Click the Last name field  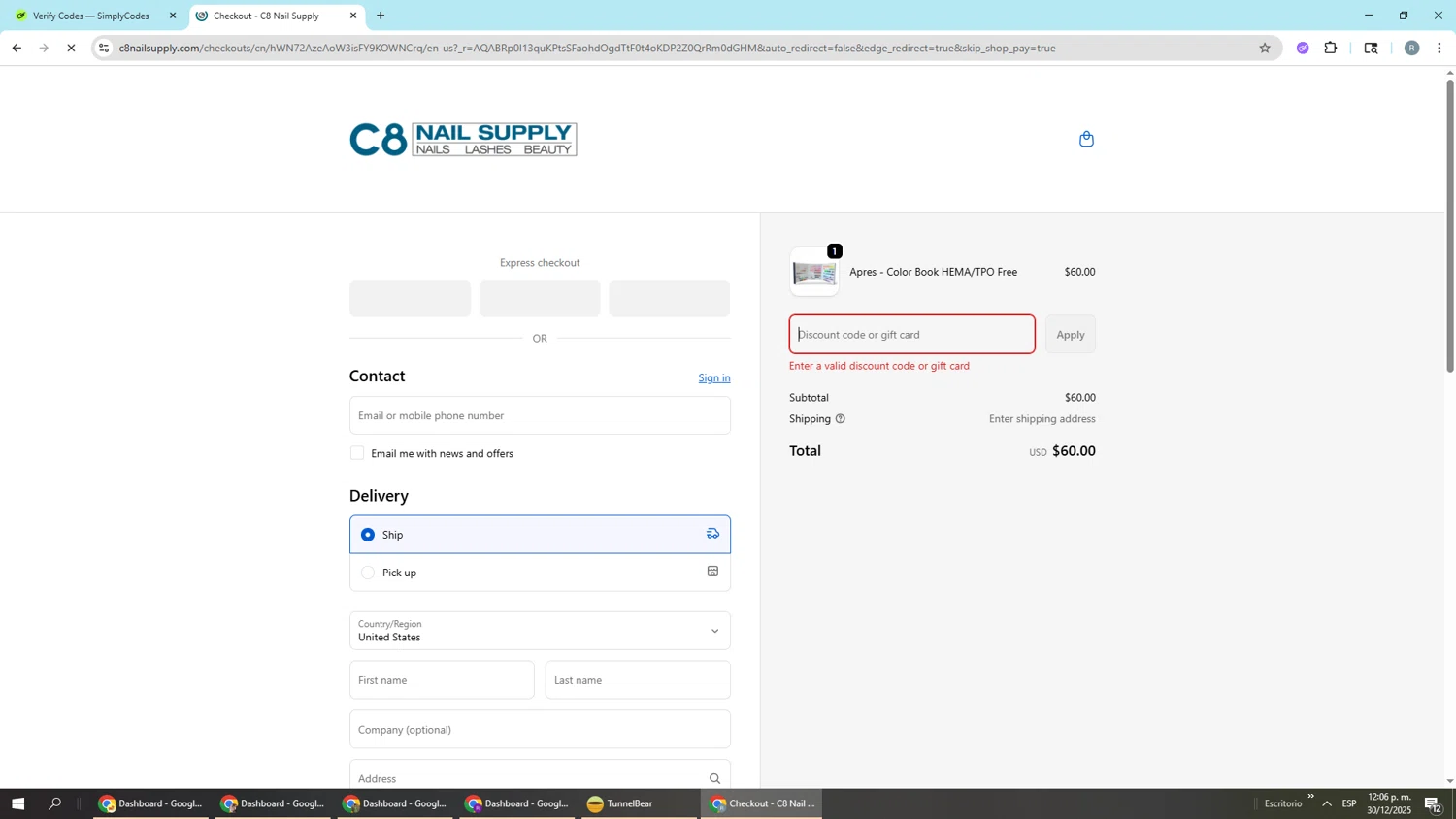click(x=638, y=680)
